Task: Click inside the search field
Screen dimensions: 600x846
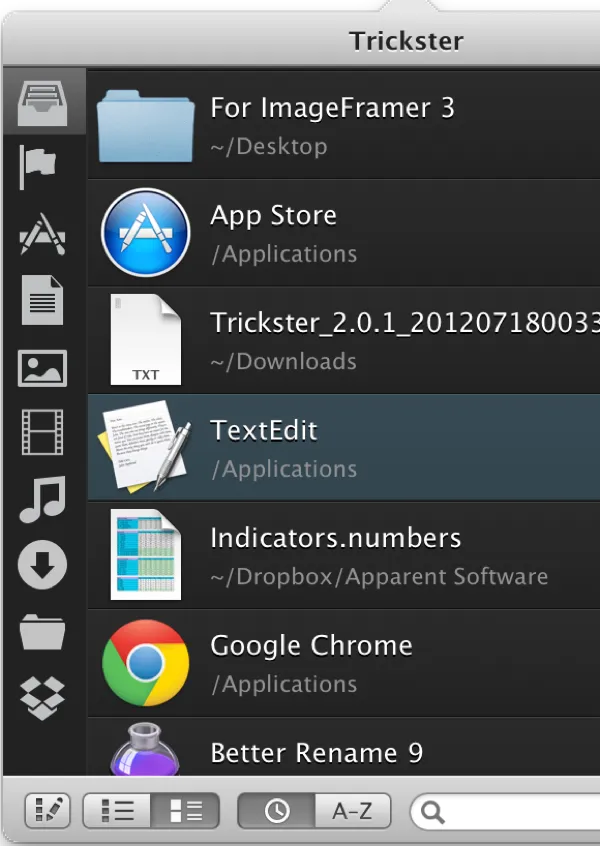Action: coord(505,811)
